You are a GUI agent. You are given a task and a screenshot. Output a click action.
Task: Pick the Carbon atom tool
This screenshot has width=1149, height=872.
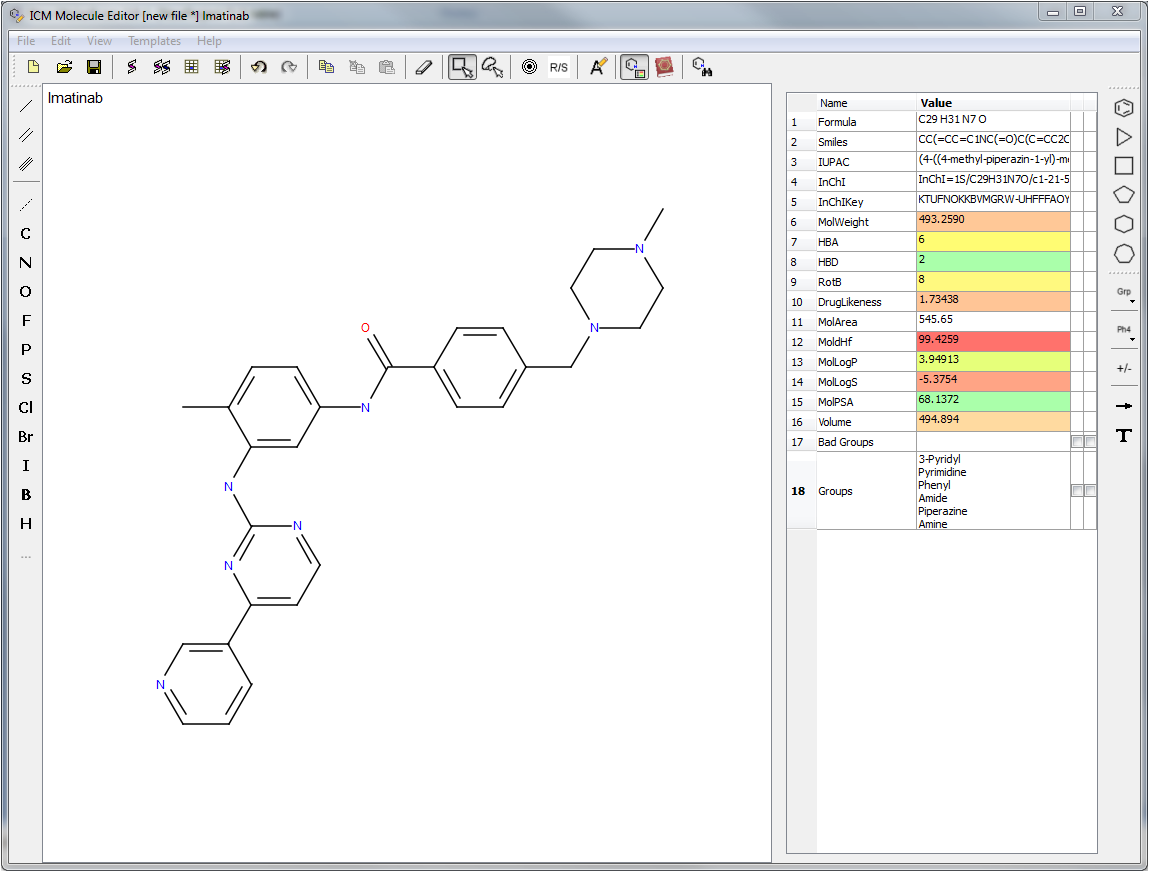point(26,234)
